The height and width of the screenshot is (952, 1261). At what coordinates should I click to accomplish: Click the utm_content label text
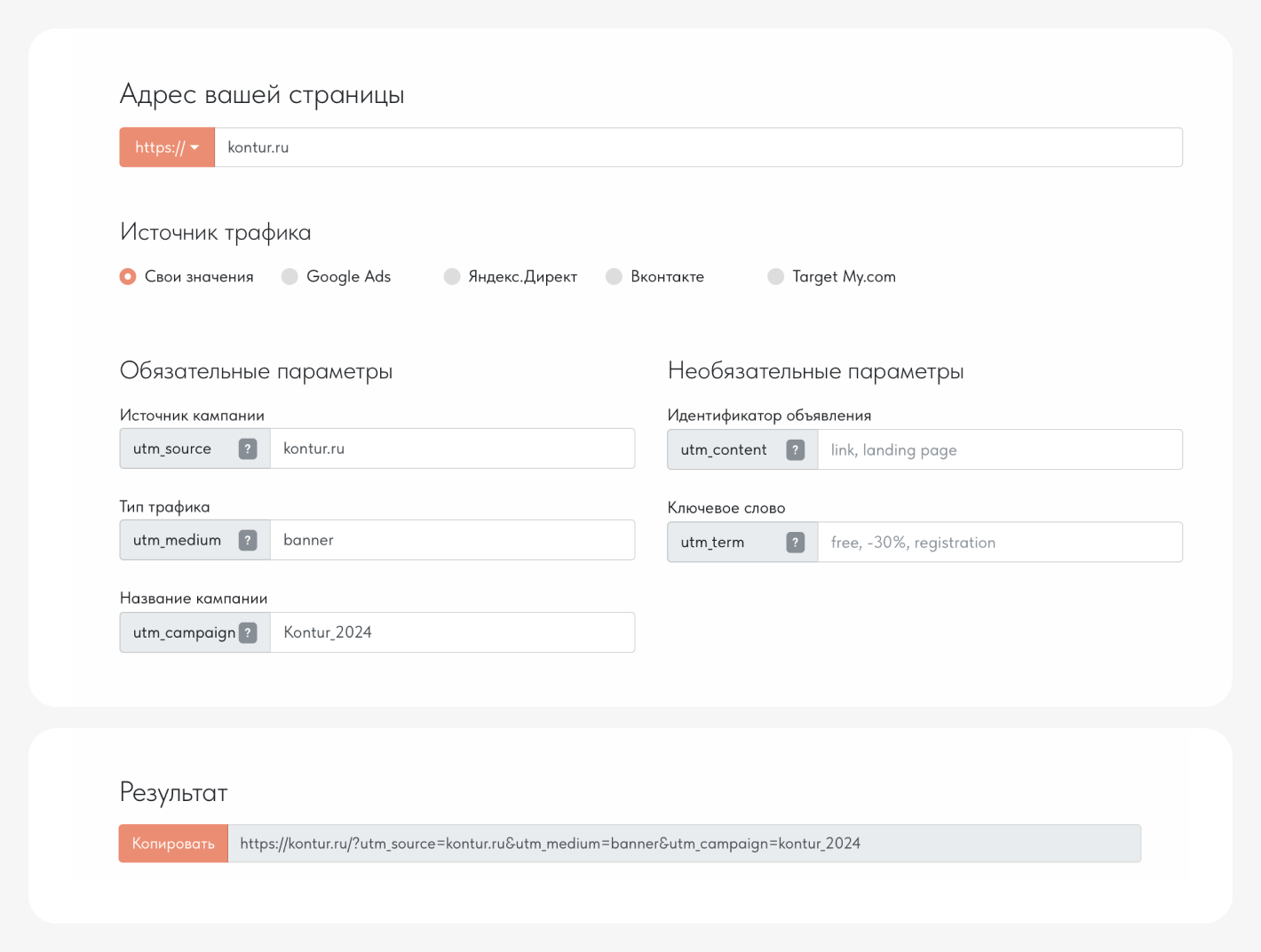coord(724,450)
